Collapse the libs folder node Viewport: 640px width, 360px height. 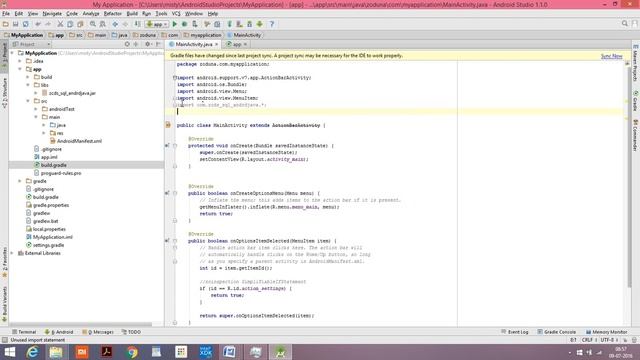(x=28, y=85)
